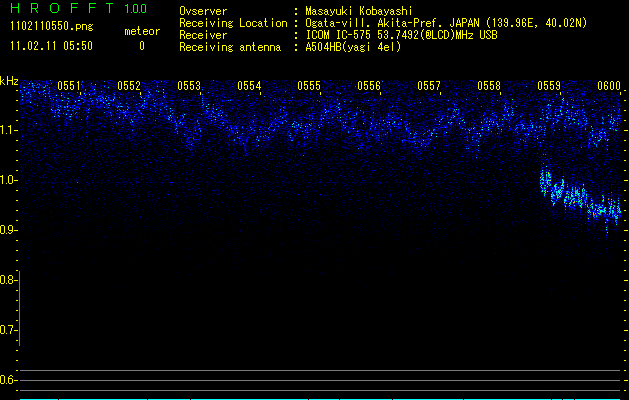Click the 0551 time marker
Screen dimensions: 629x400
pos(69,86)
